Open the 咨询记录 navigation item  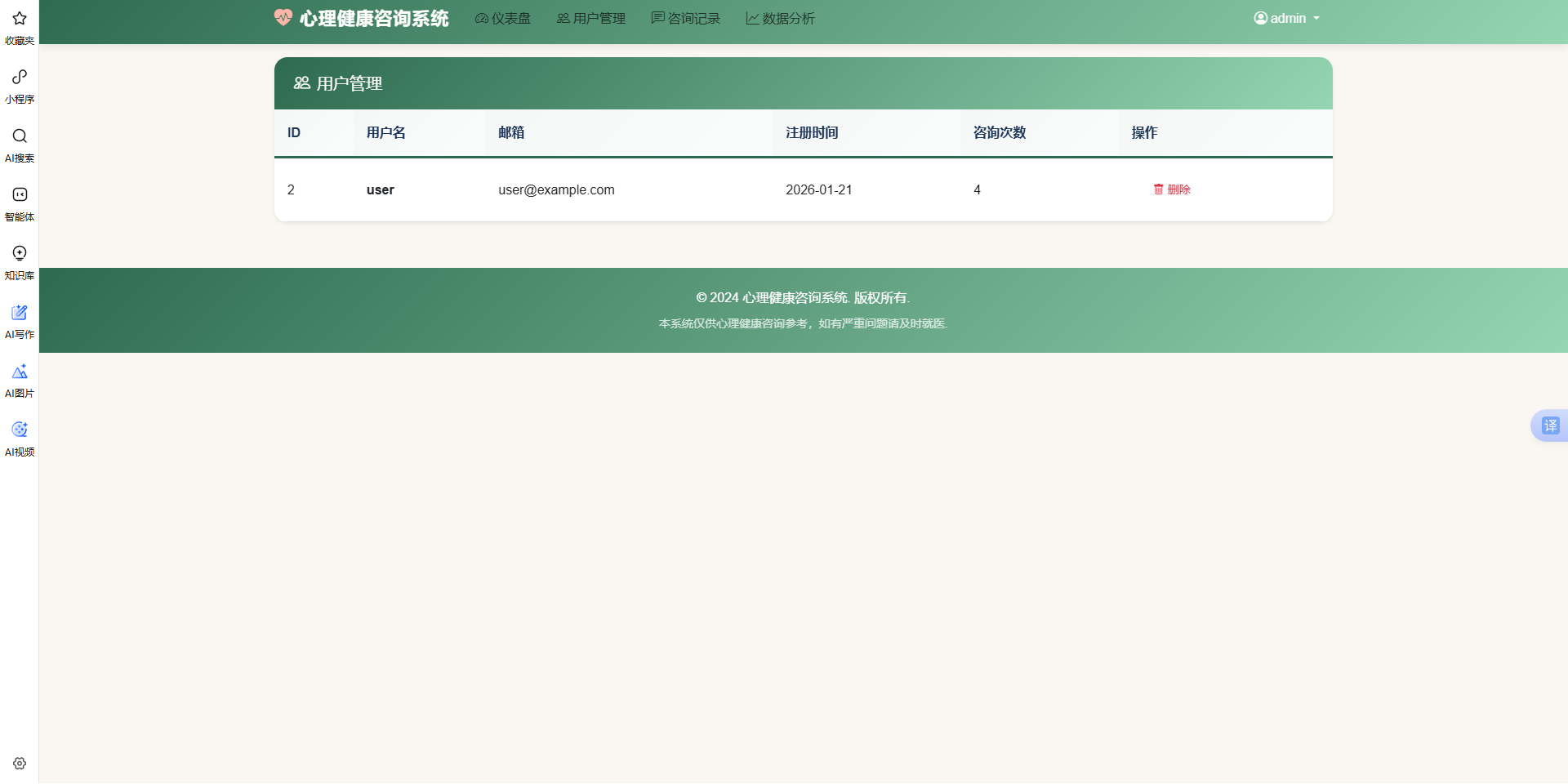(686, 18)
